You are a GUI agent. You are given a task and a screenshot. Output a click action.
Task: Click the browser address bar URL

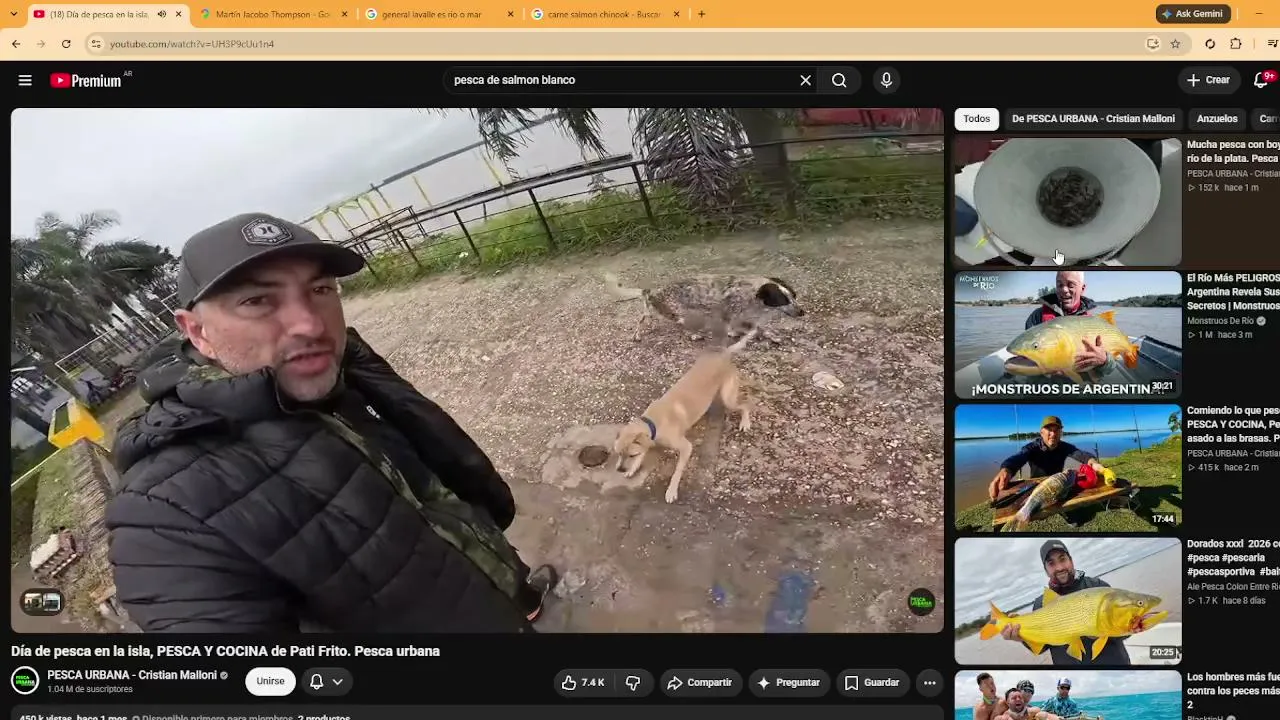pyautogui.click(x=192, y=44)
